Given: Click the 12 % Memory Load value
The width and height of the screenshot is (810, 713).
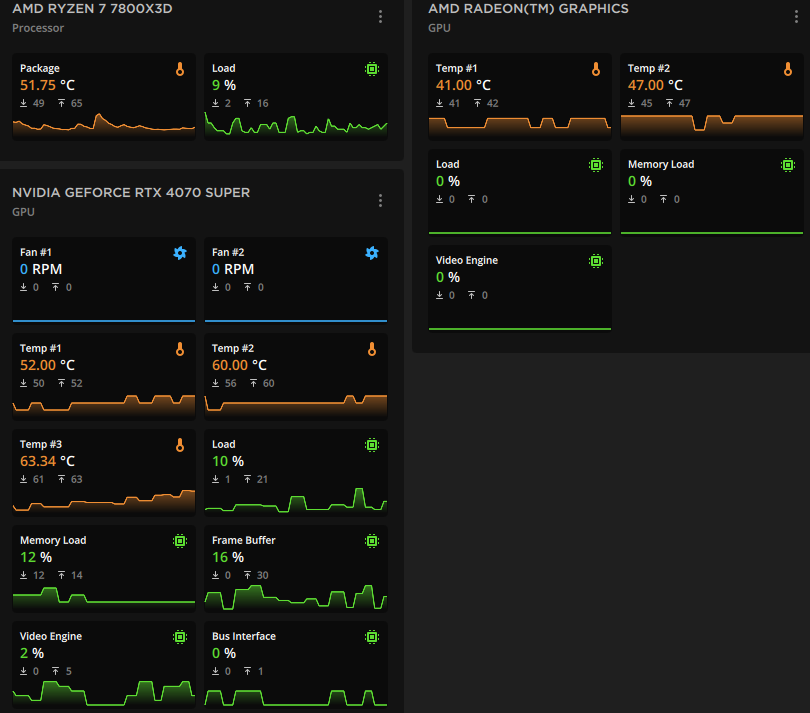Looking at the screenshot, I should 36,557.
